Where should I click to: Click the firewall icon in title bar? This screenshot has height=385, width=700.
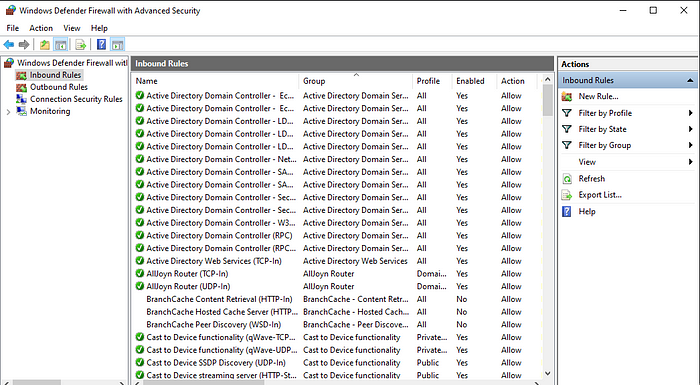click(10, 10)
